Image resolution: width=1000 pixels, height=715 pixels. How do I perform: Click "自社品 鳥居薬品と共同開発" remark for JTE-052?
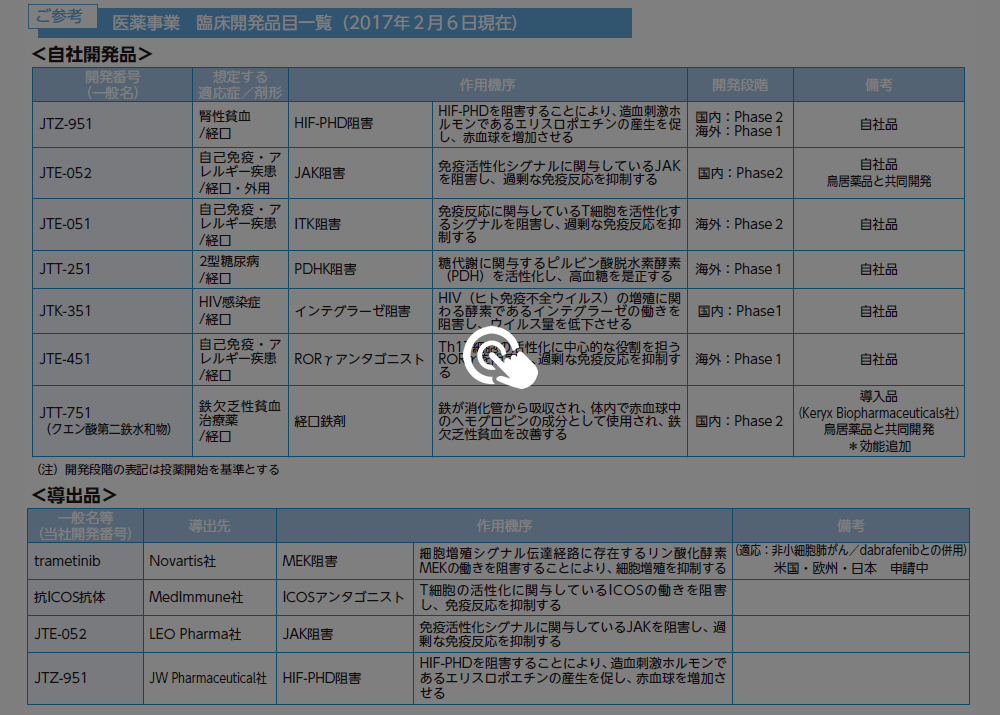[879, 173]
